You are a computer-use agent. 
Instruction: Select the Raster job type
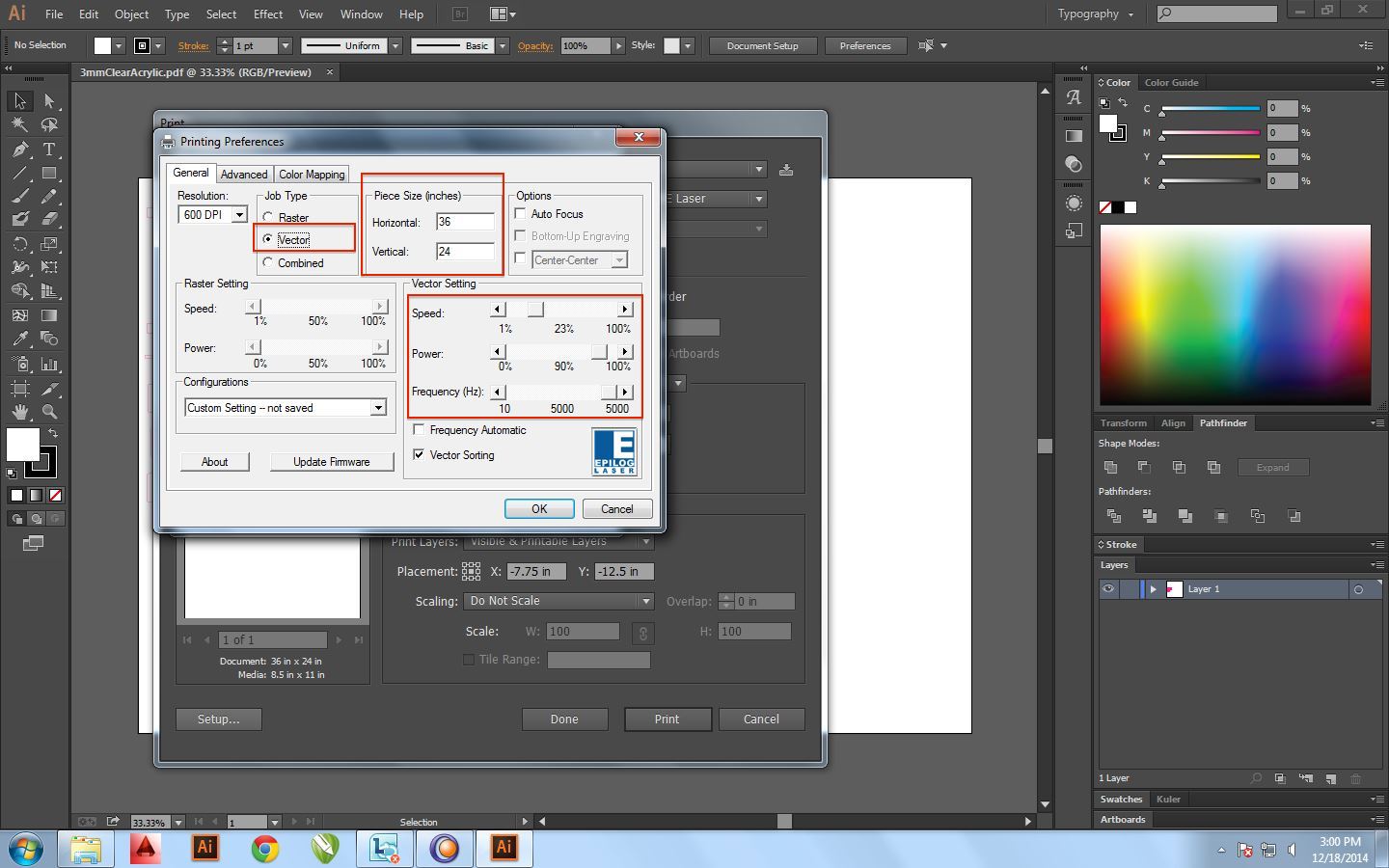coord(268,218)
